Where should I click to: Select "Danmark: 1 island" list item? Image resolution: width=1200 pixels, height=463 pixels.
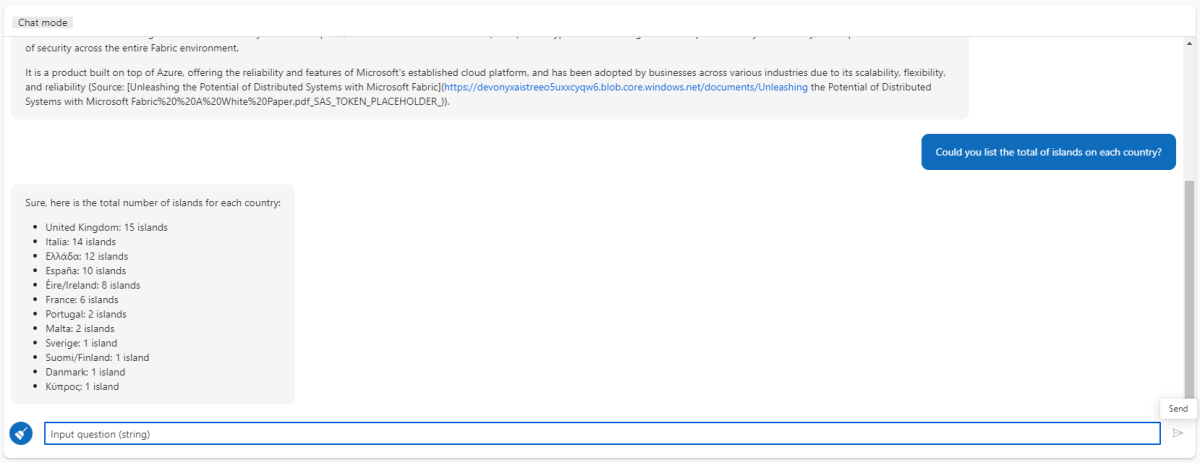[x=85, y=372]
